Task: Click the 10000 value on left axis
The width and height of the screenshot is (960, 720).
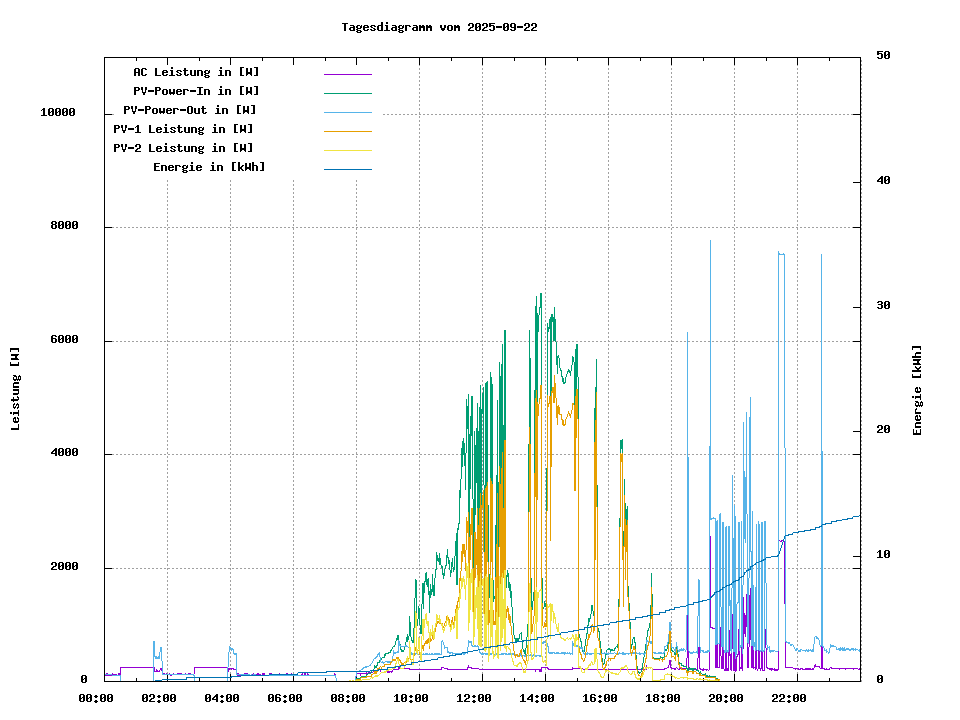Action: [x=58, y=112]
